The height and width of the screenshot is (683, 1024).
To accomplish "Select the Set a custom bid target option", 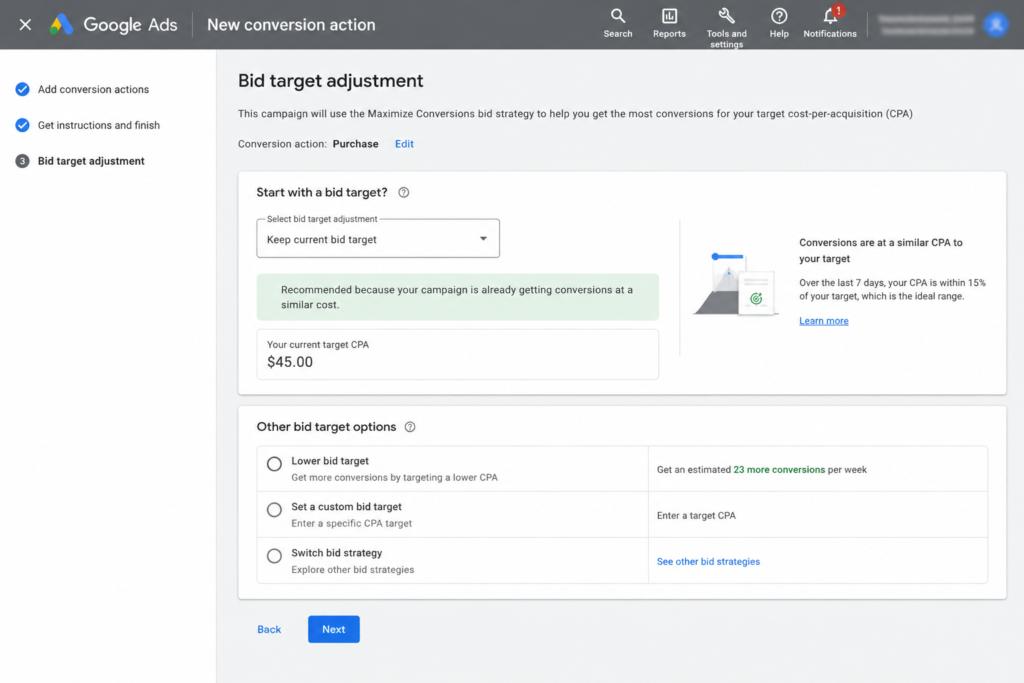I will [x=274, y=509].
